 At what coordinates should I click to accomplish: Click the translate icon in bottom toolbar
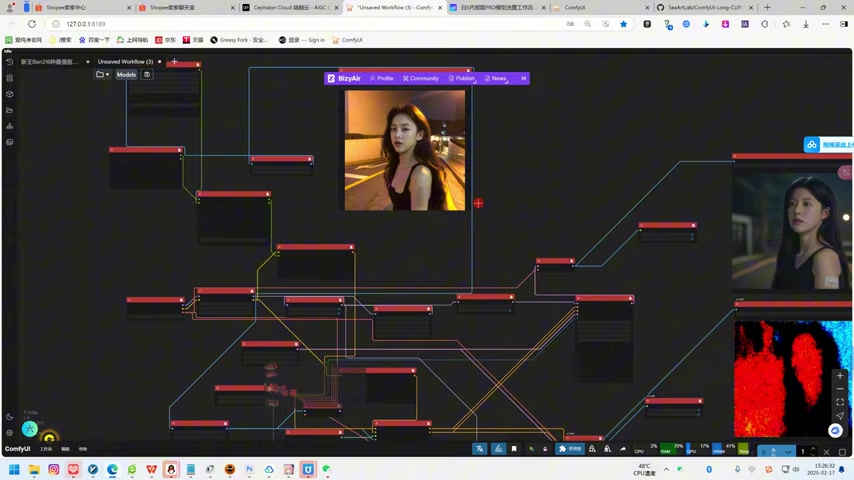[479, 449]
